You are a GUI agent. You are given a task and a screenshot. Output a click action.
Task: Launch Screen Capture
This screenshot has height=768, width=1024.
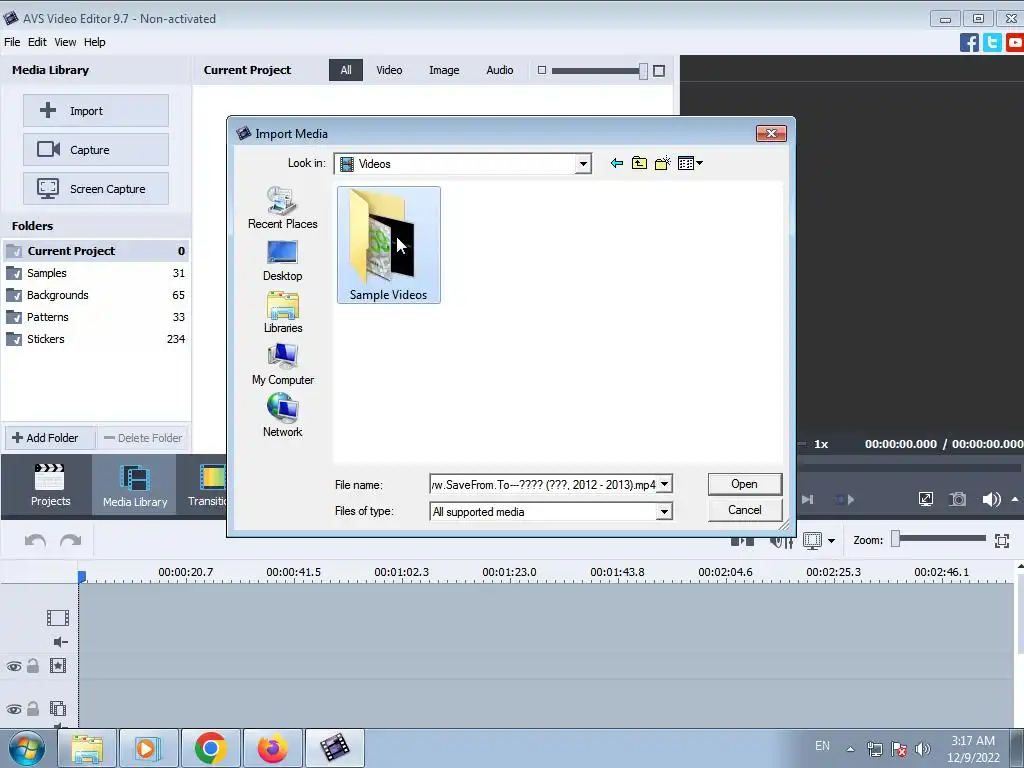pyautogui.click(x=96, y=189)
